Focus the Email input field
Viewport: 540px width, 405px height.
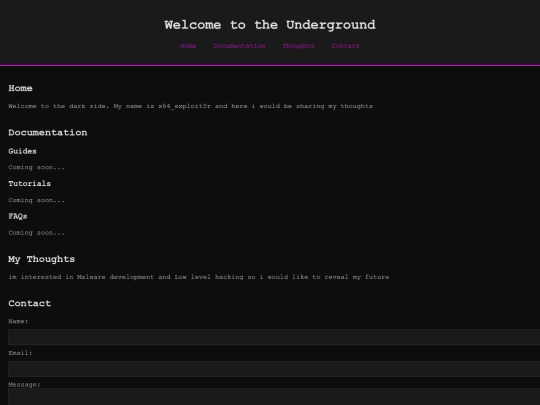point(274,368)
